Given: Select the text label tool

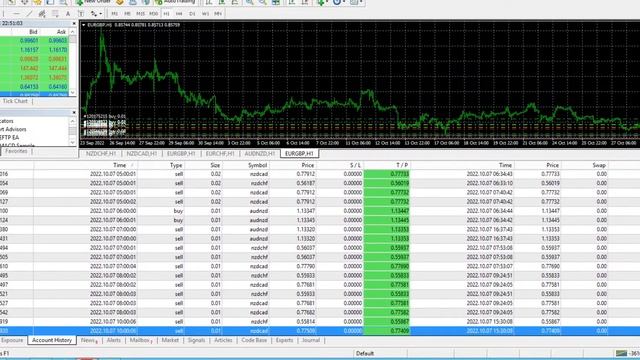Looking at the screenshot, I should pyautogui.click(x=81, y=14).
